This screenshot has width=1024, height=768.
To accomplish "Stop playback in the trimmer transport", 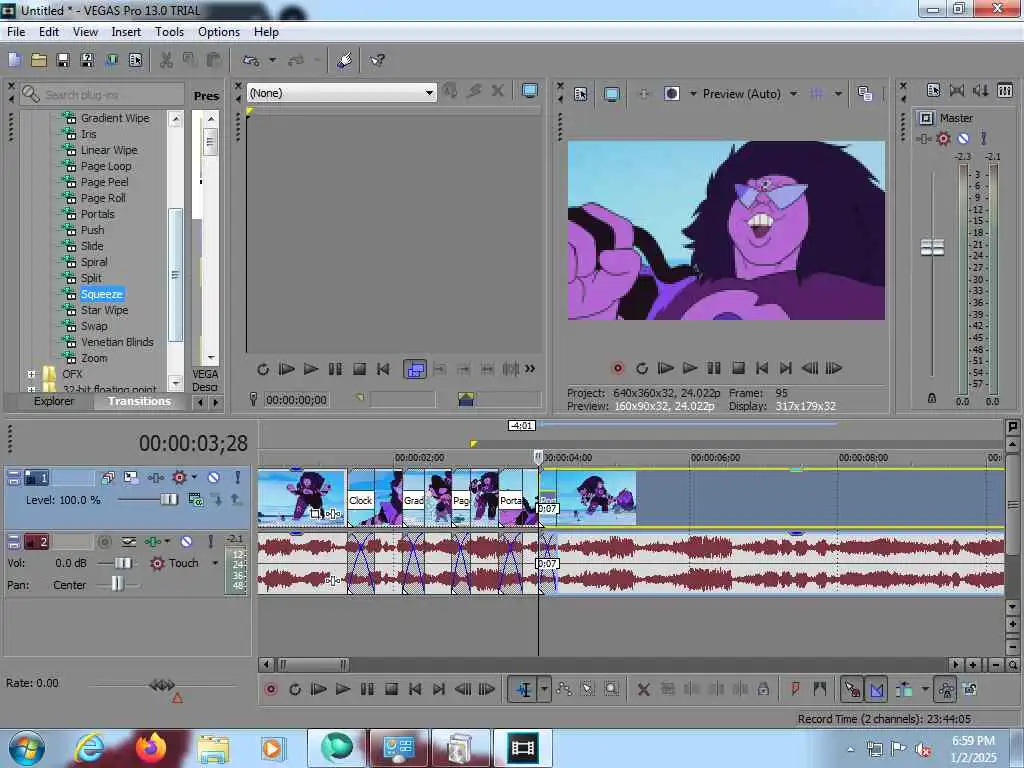I will 359,370.
